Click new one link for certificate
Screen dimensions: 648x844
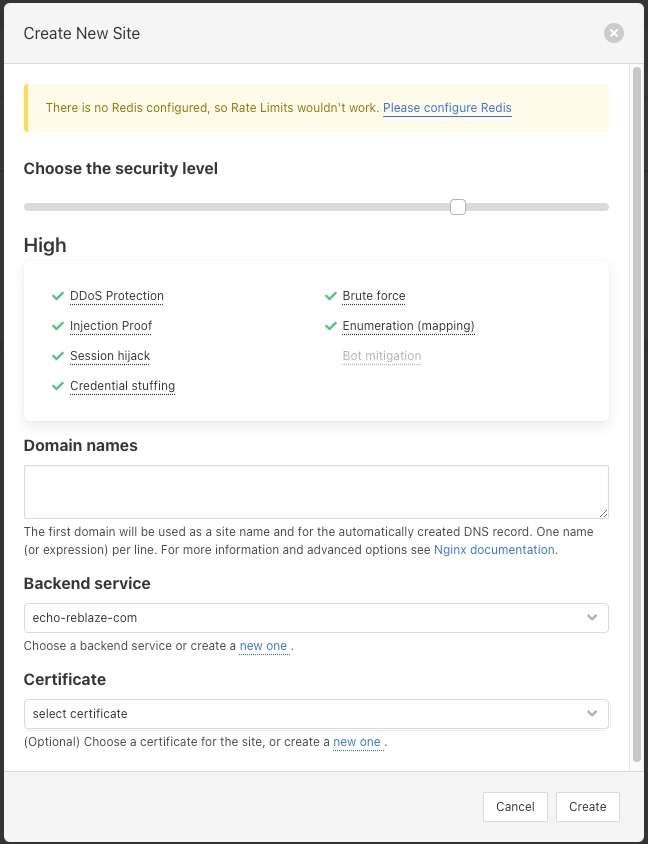tap(357, 742)
